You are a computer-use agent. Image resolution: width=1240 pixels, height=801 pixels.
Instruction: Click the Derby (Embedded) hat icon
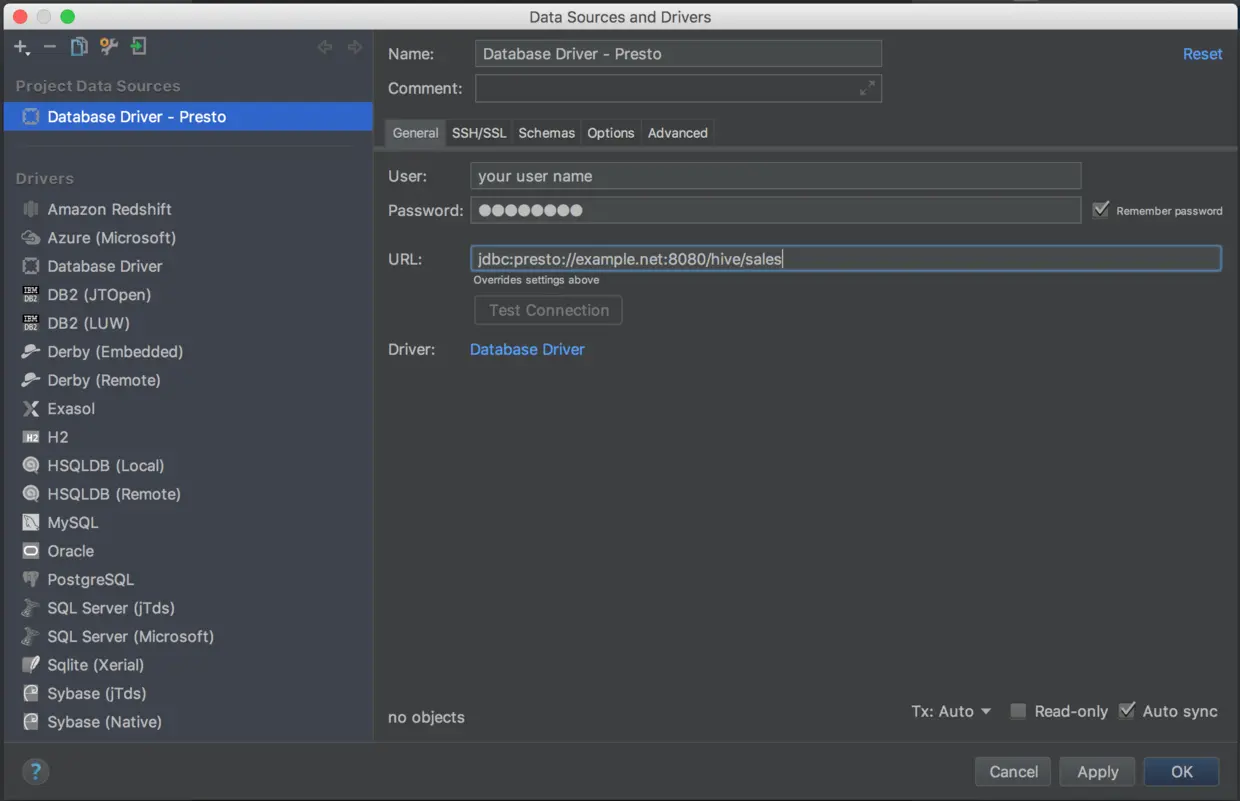pos(31,352)
